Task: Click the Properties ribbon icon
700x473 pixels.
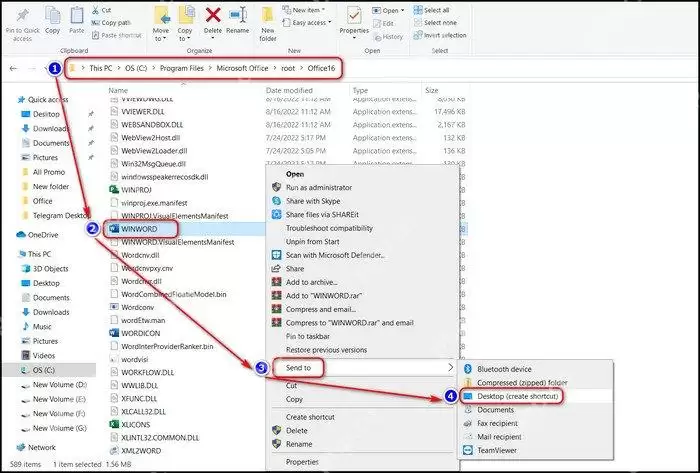Action: [354, 16]
